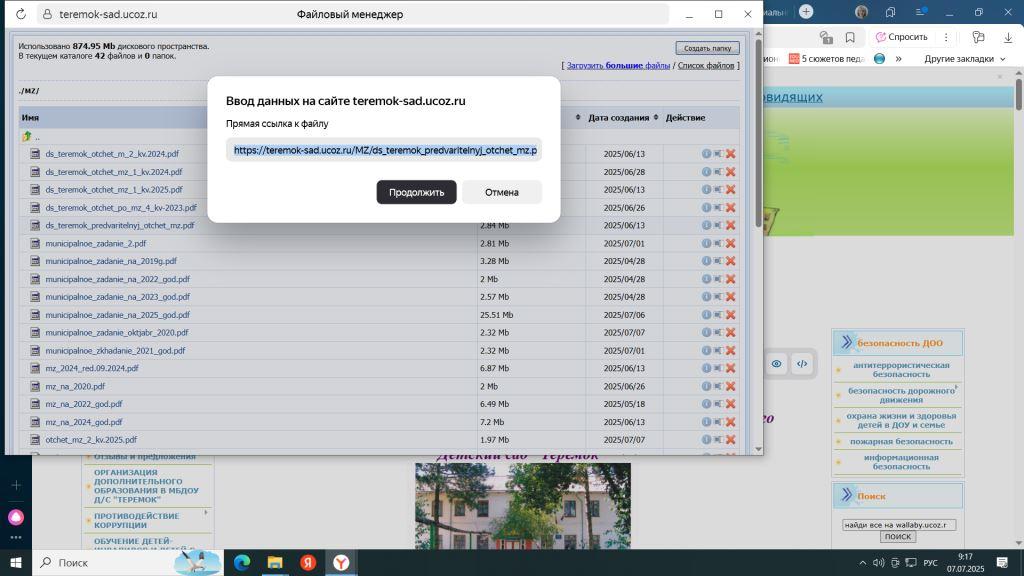Open the browser downloads icon

(1007, 37)
